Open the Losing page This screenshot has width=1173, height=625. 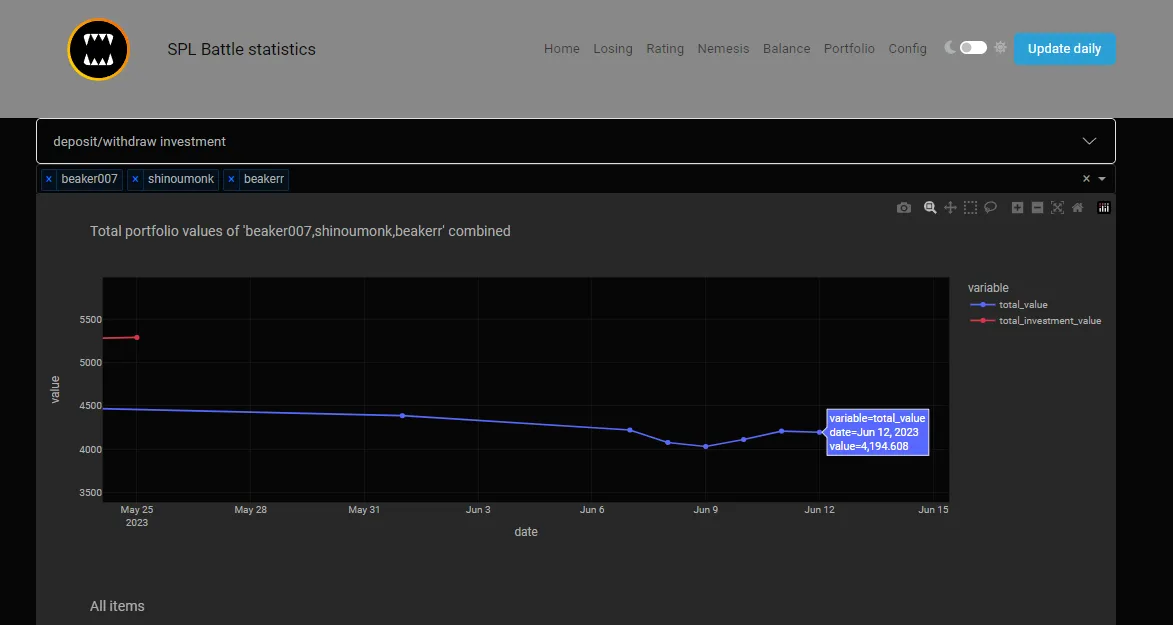click(x=613, y=49)
